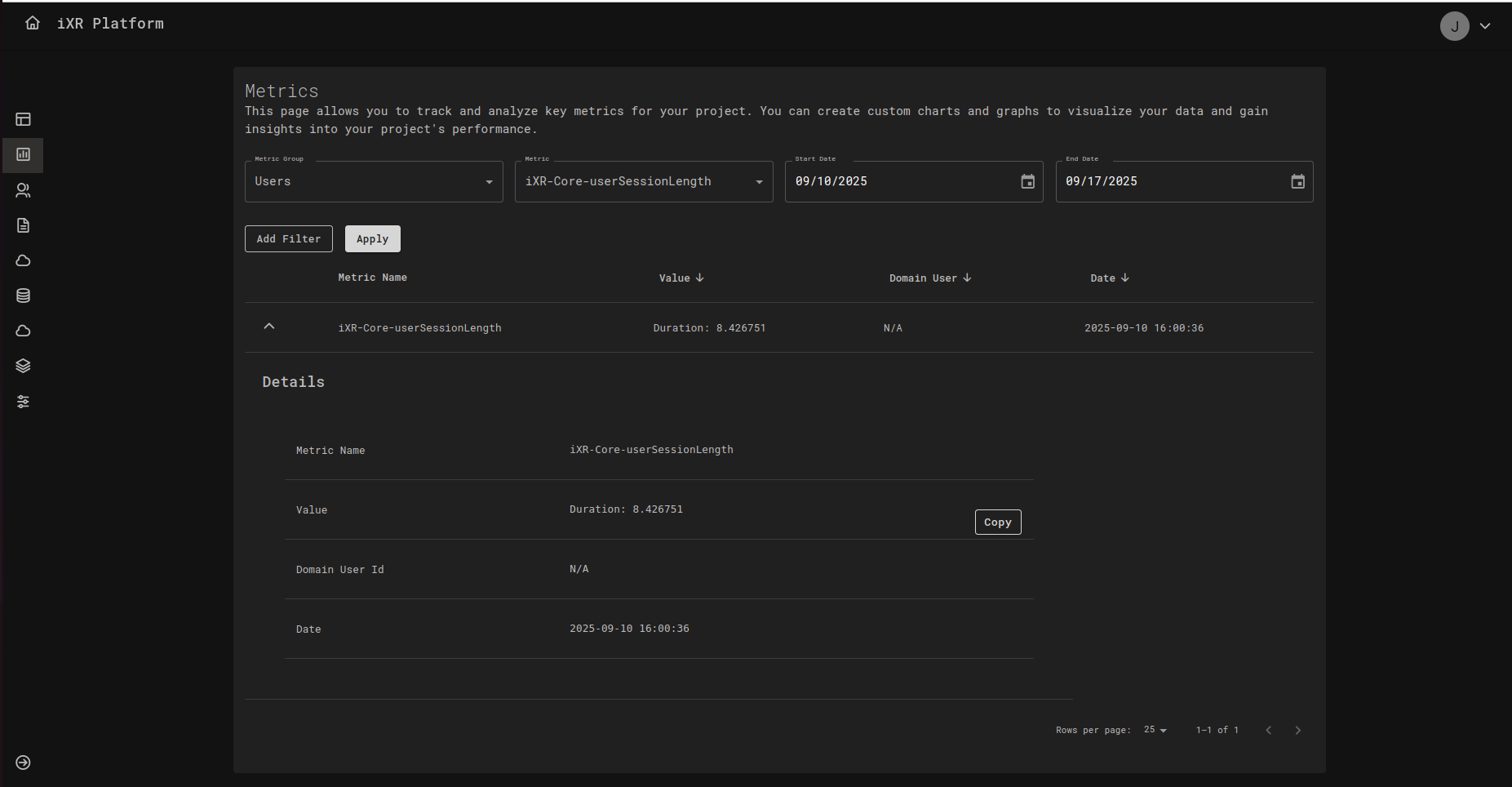The height and width of the screenshot is (787, 1512).
Task: Expand the Metric Group dropdown
Action: pyautogui.click(x=374, y=181)
